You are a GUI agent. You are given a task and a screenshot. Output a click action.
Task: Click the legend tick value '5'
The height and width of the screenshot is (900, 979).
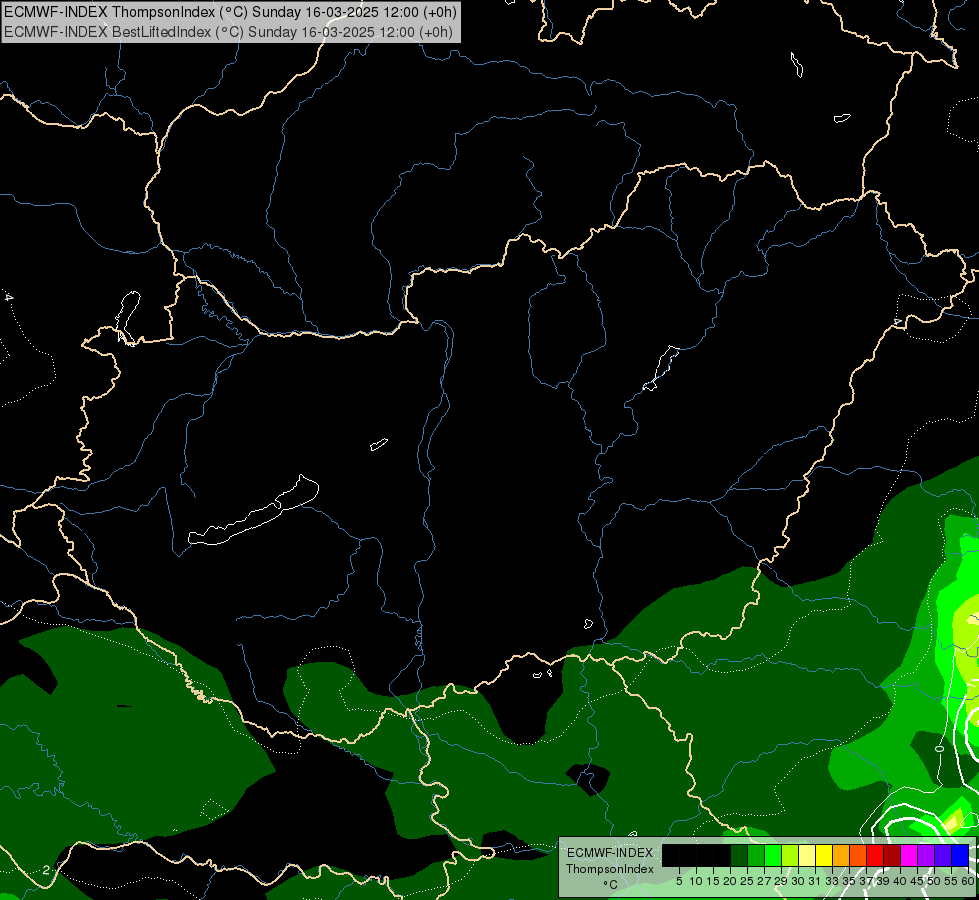(x=679, y=881)
